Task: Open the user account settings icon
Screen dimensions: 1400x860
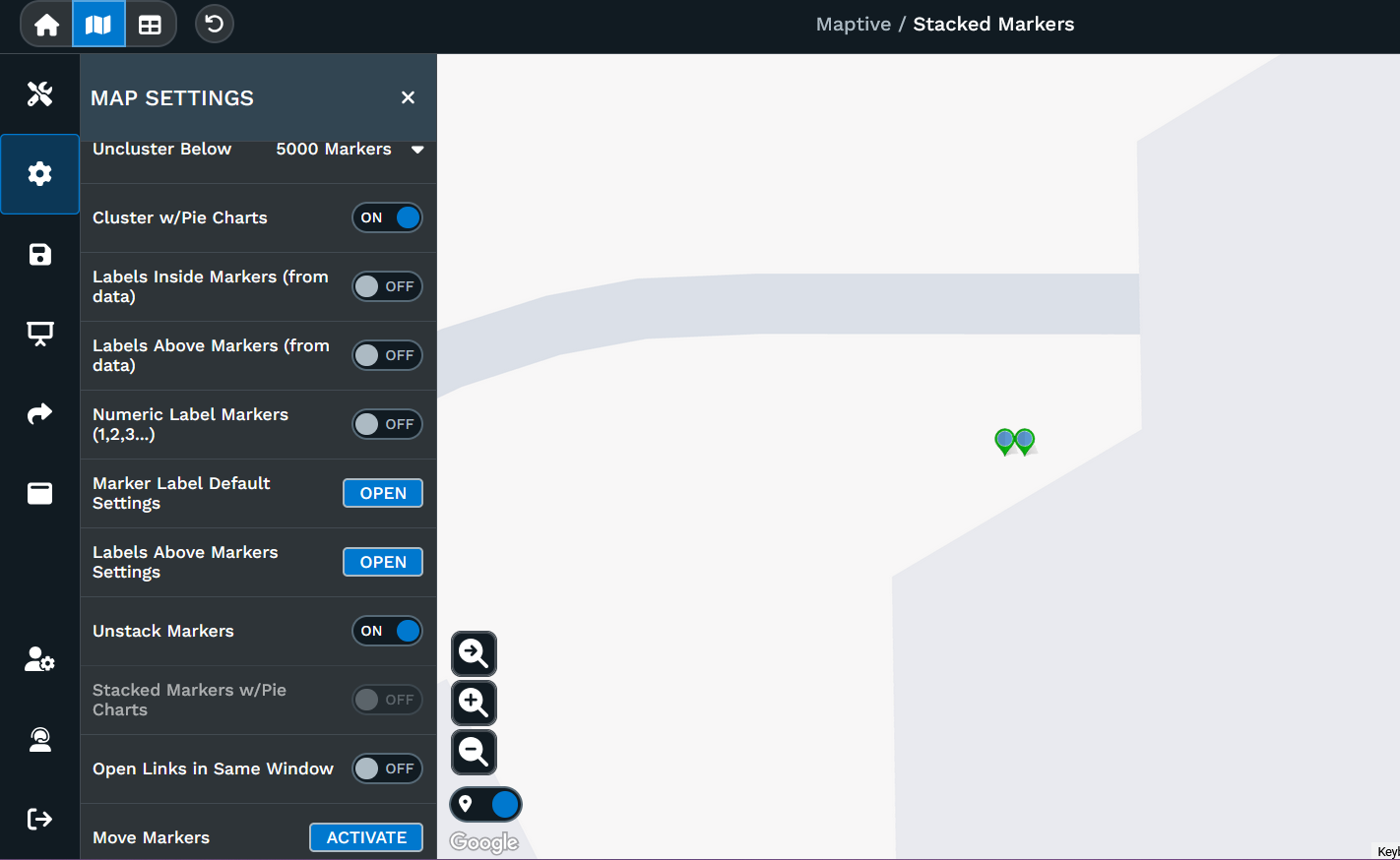Action: (39, 659)
